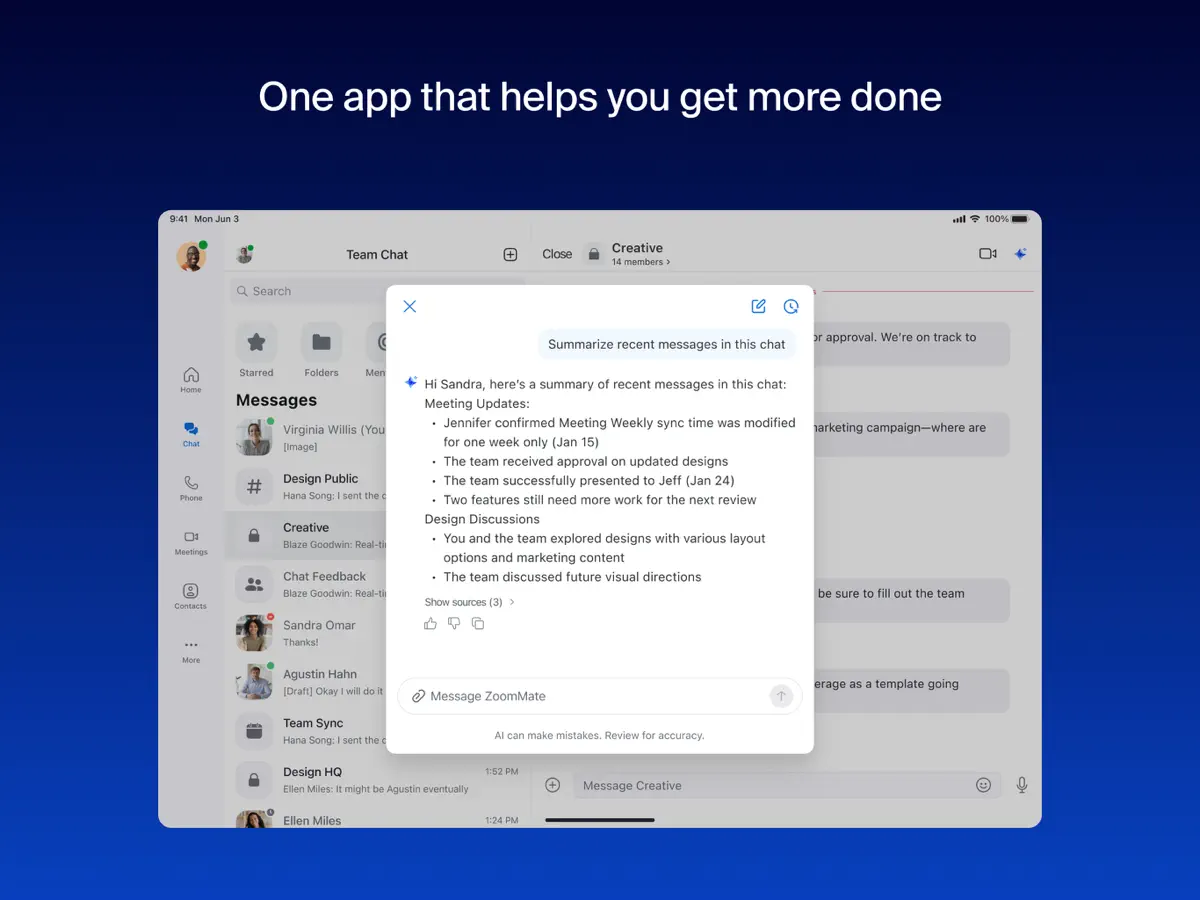
Task: Focus the Message ZoomMate field
Action: click(600, 696)
